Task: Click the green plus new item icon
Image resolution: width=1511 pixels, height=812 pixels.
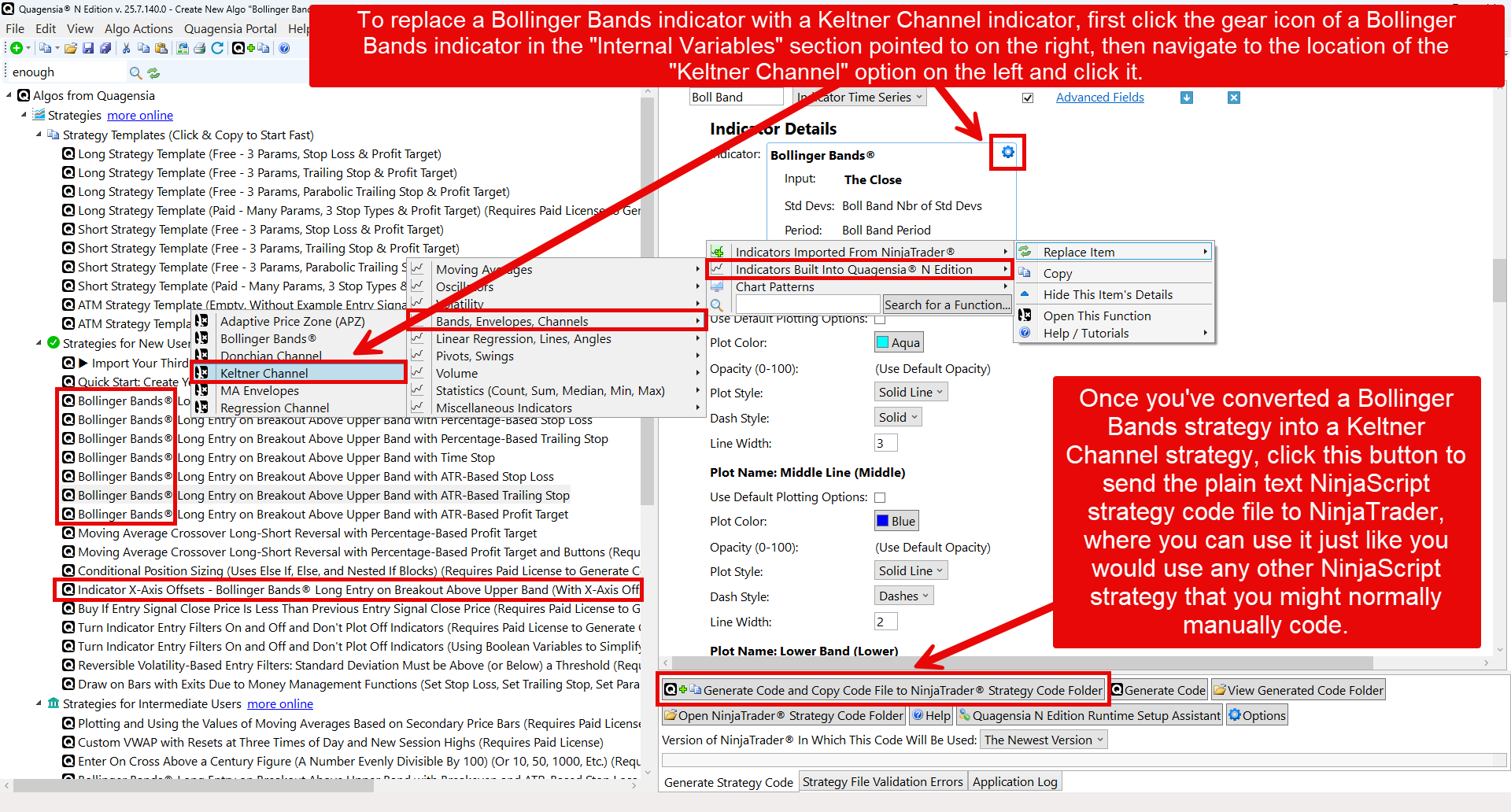Action: coord(16,48)
